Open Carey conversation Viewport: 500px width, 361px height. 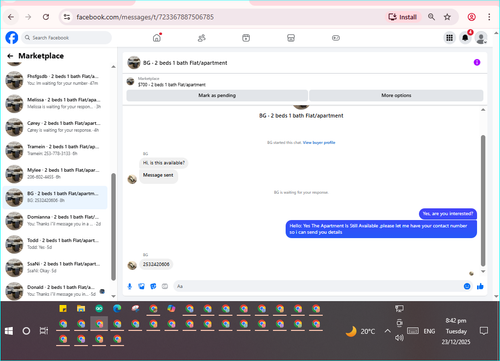pyautogui.click(x=55, y=127)
